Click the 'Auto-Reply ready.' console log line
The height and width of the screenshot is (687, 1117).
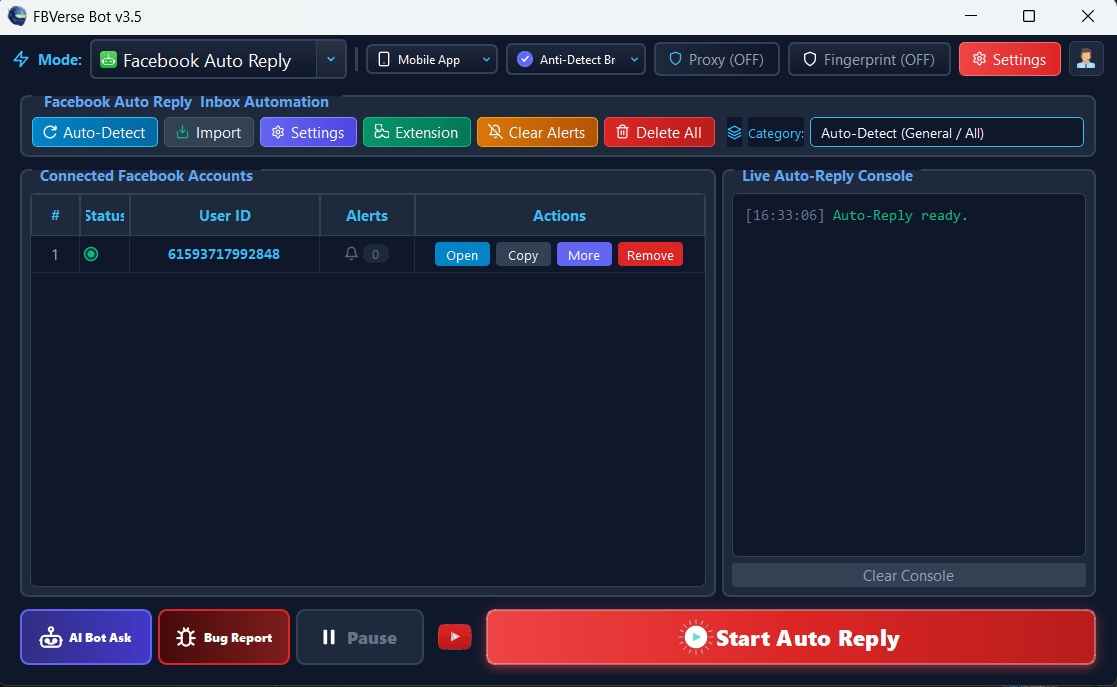click(x=900, y=215)
